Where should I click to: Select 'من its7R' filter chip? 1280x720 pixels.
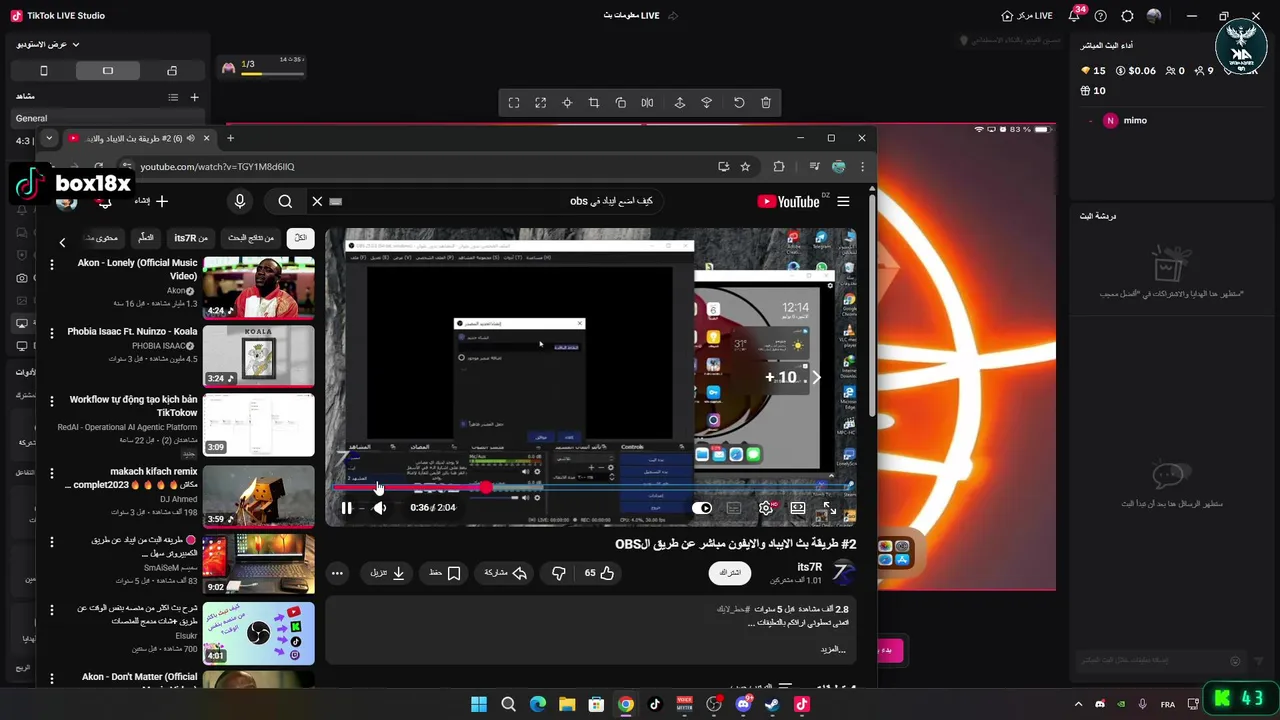point(191,238)
